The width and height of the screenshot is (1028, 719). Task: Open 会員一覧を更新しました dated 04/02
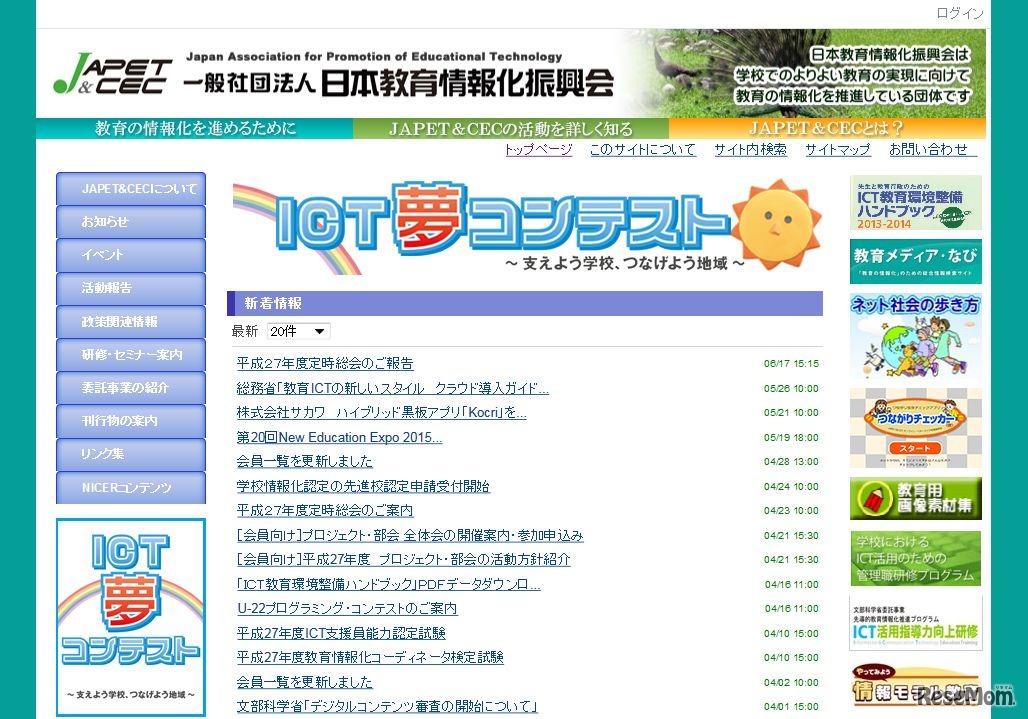coord(304,682)
